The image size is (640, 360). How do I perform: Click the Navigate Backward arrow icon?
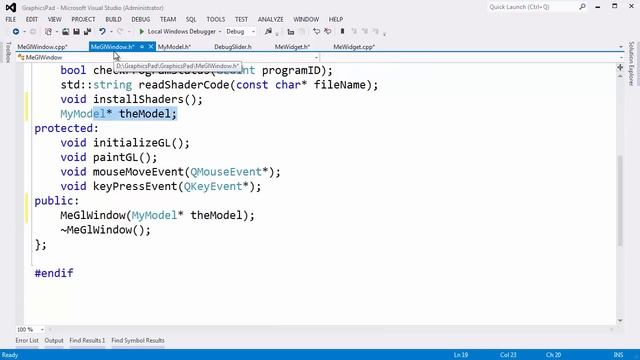tap(16, 31)
